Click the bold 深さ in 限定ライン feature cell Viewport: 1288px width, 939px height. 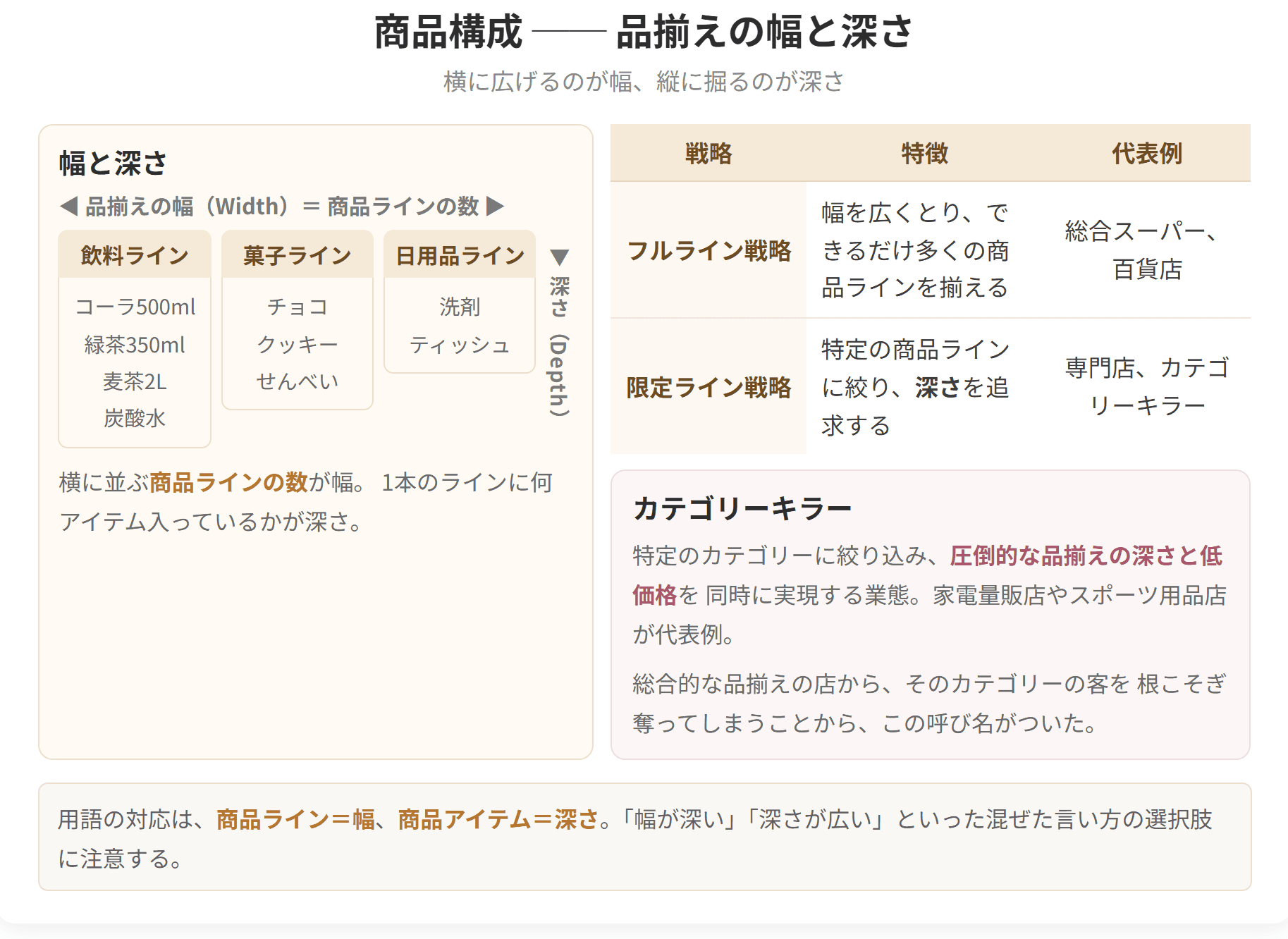click(938, 387)
